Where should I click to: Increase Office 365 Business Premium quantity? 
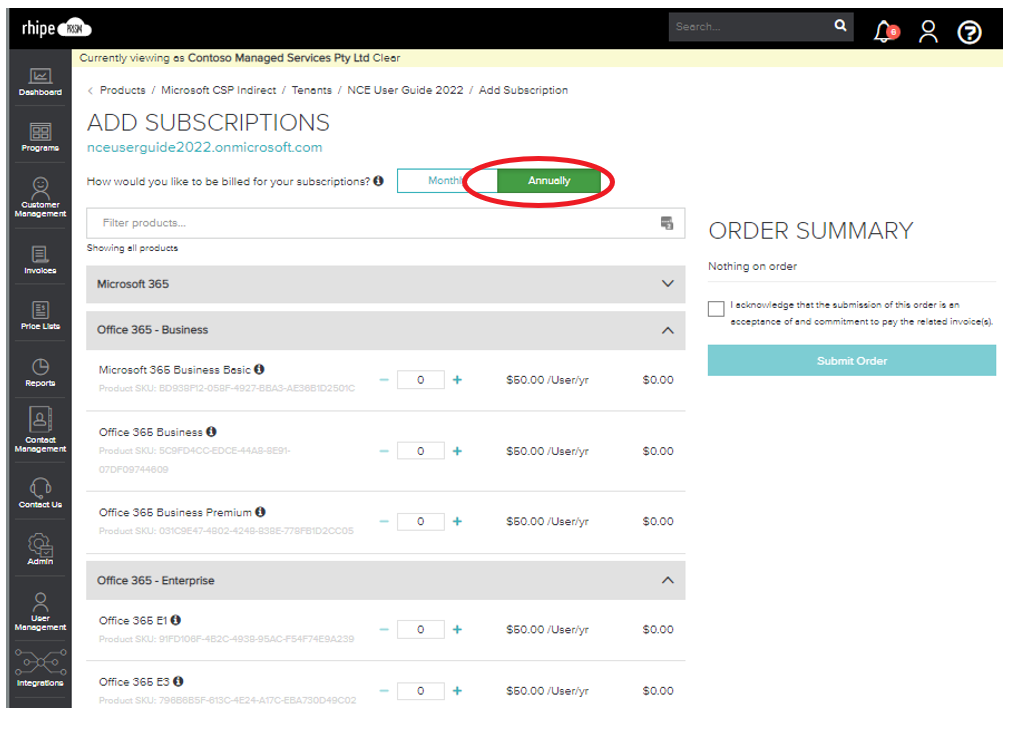(457, 521)
